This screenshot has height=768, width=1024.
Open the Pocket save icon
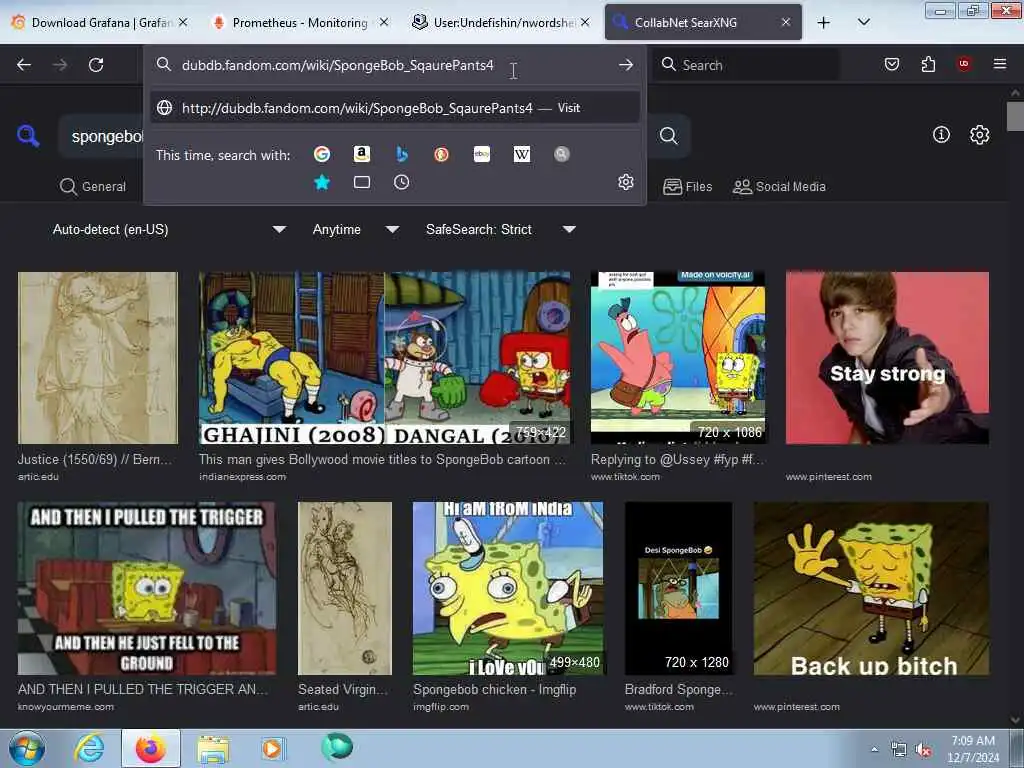(892, 64)
